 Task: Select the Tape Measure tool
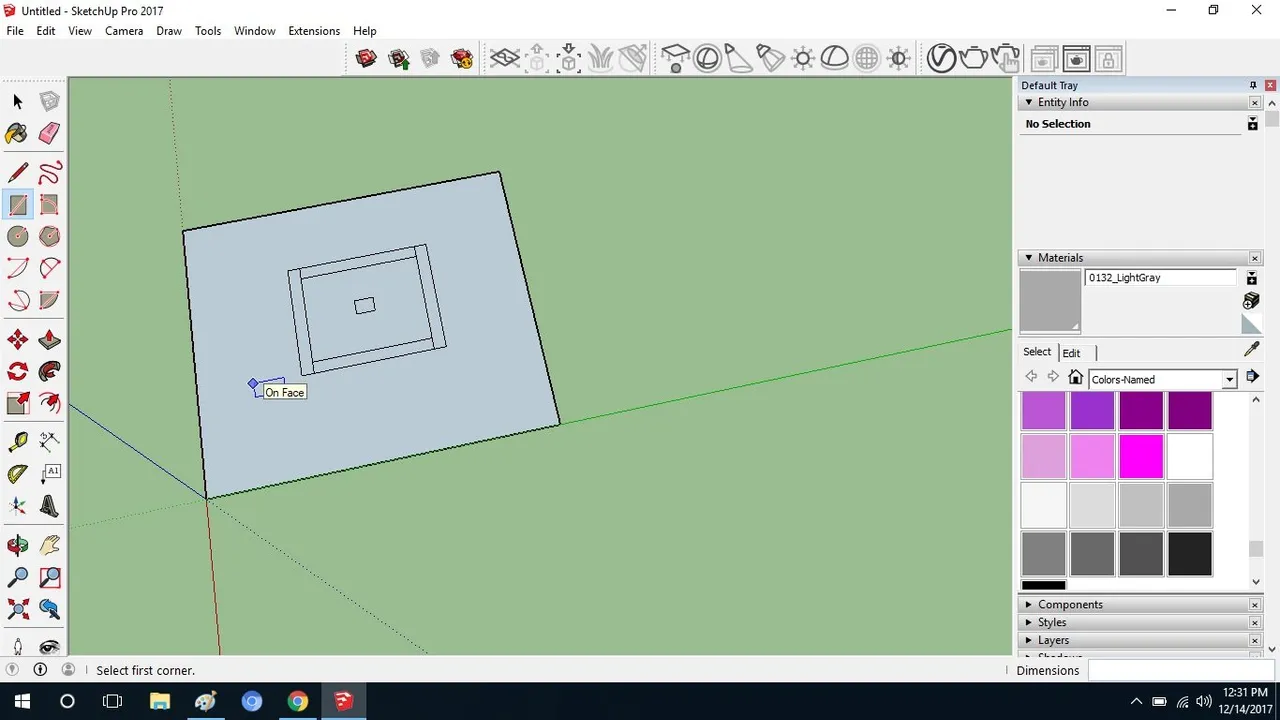click(17, 442)
